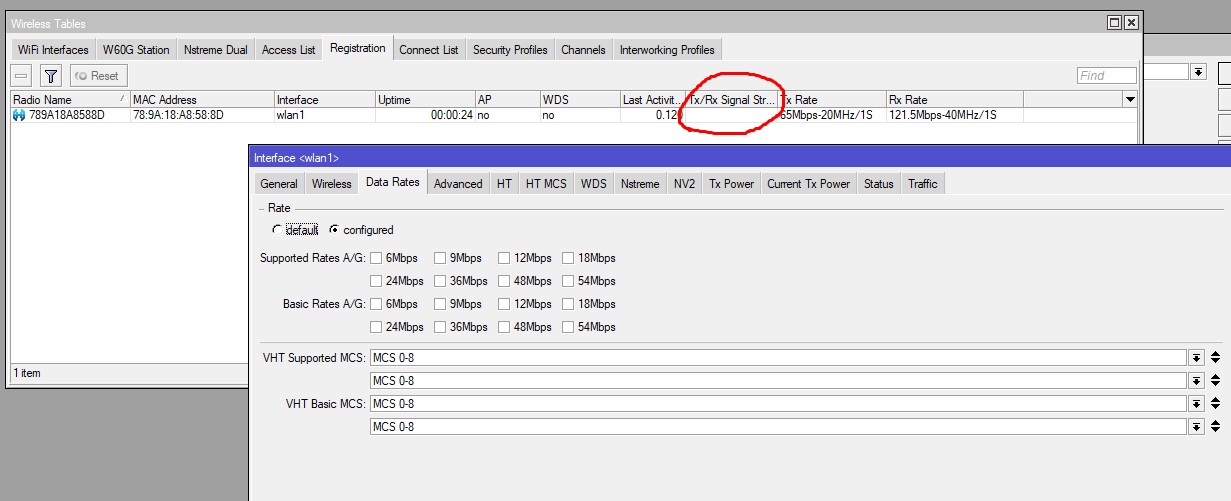
Task: Sort by Uptime column header
Action: click(425, 100)
